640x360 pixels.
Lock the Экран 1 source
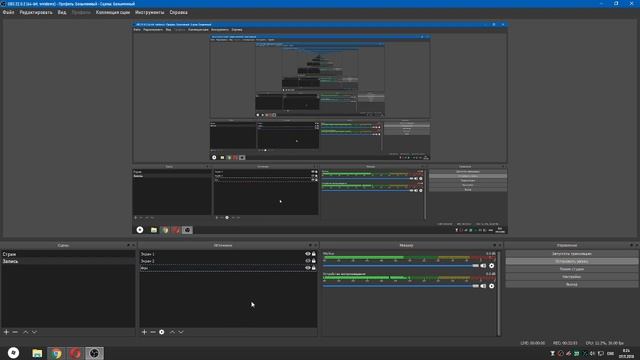[314, 254]
